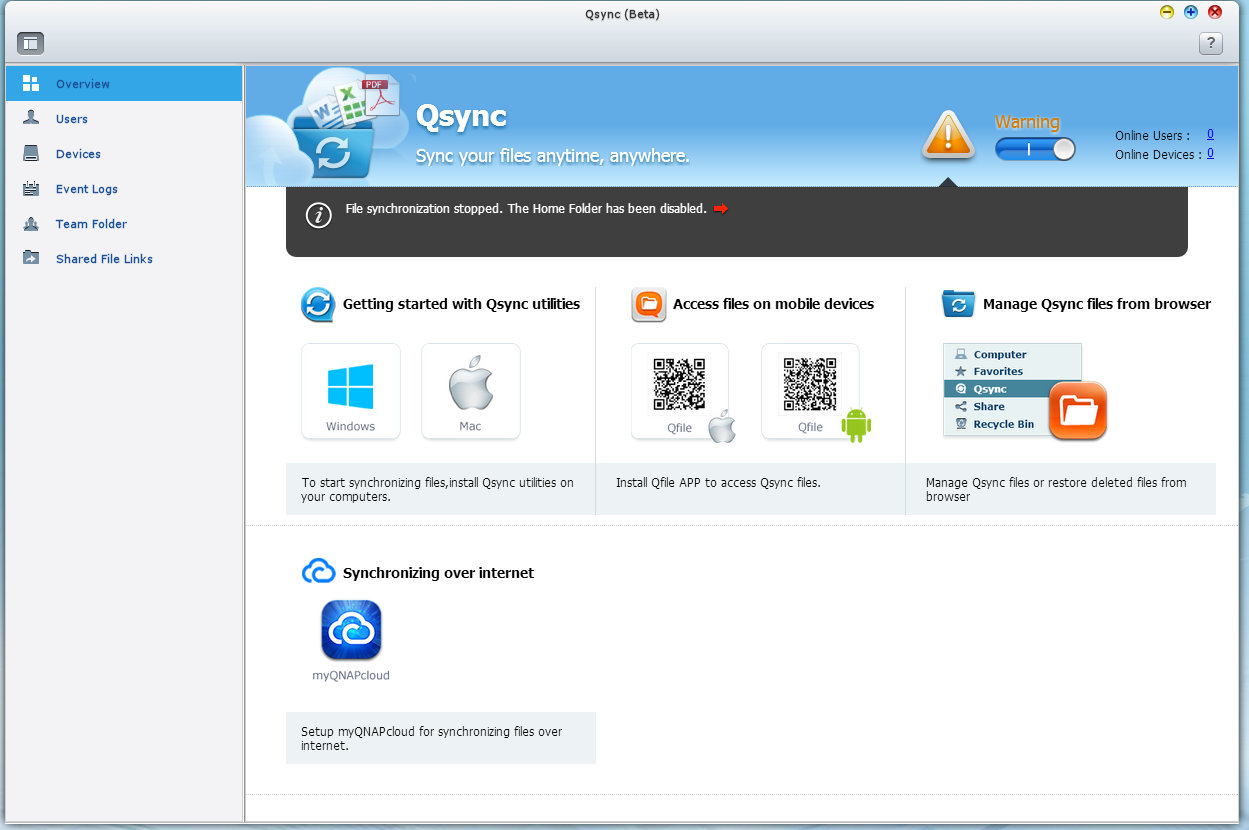Screen dimensions: 1249x830
Task: Click the orange warning triangle icon
Action: tap(948, 134)
